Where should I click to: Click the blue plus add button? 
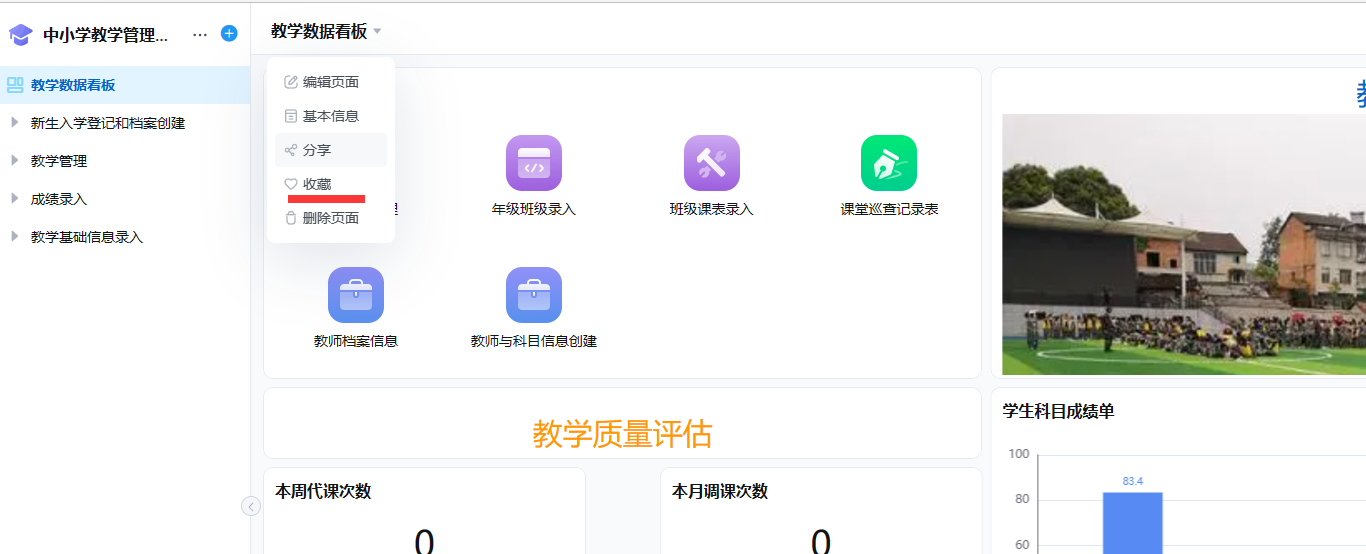229,33
